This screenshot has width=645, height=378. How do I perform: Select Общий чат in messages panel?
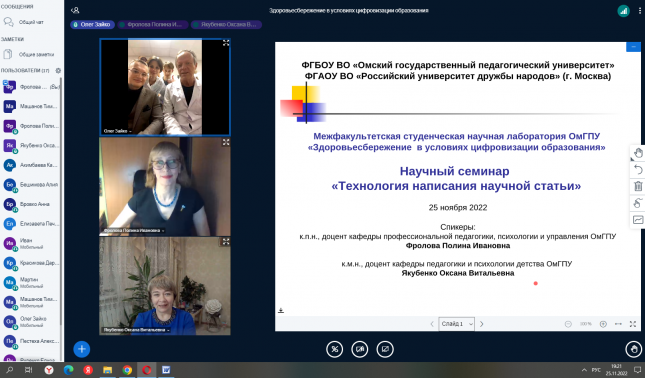click(x=31, y=22)
